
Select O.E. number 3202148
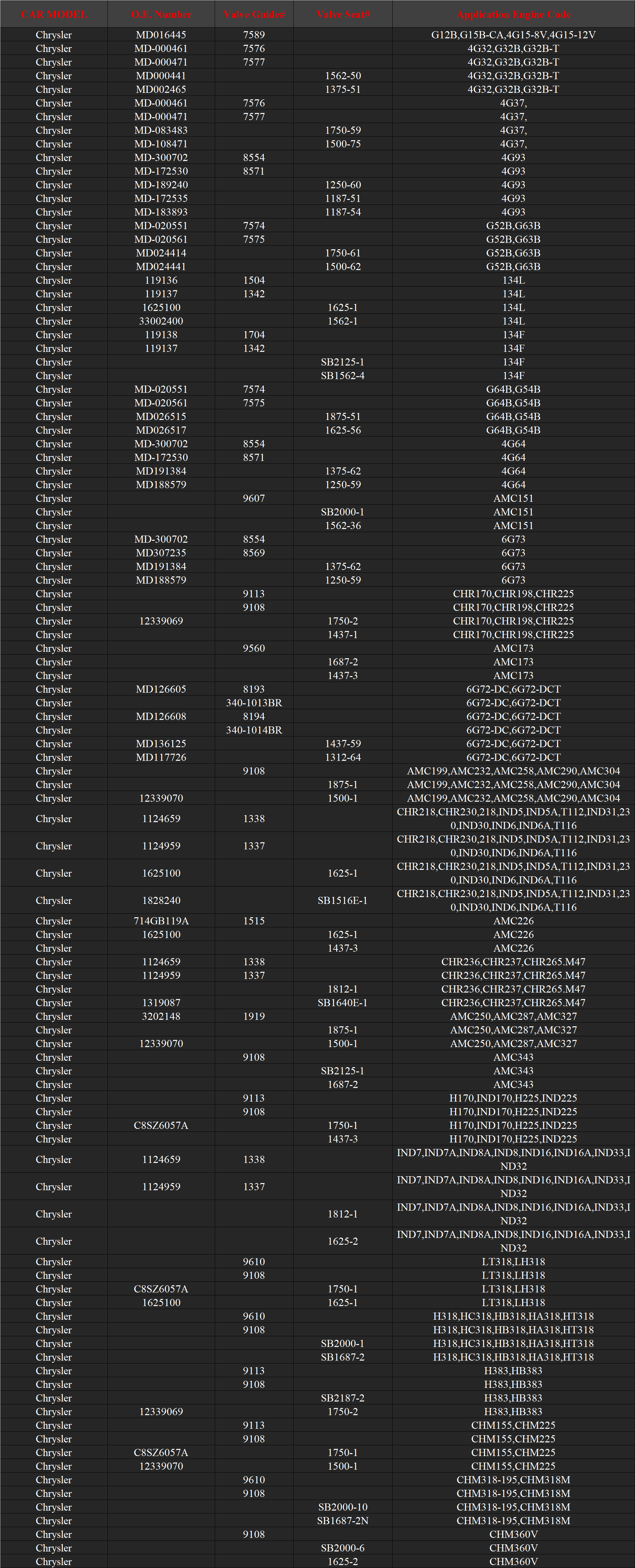(x=161, y=1017)
